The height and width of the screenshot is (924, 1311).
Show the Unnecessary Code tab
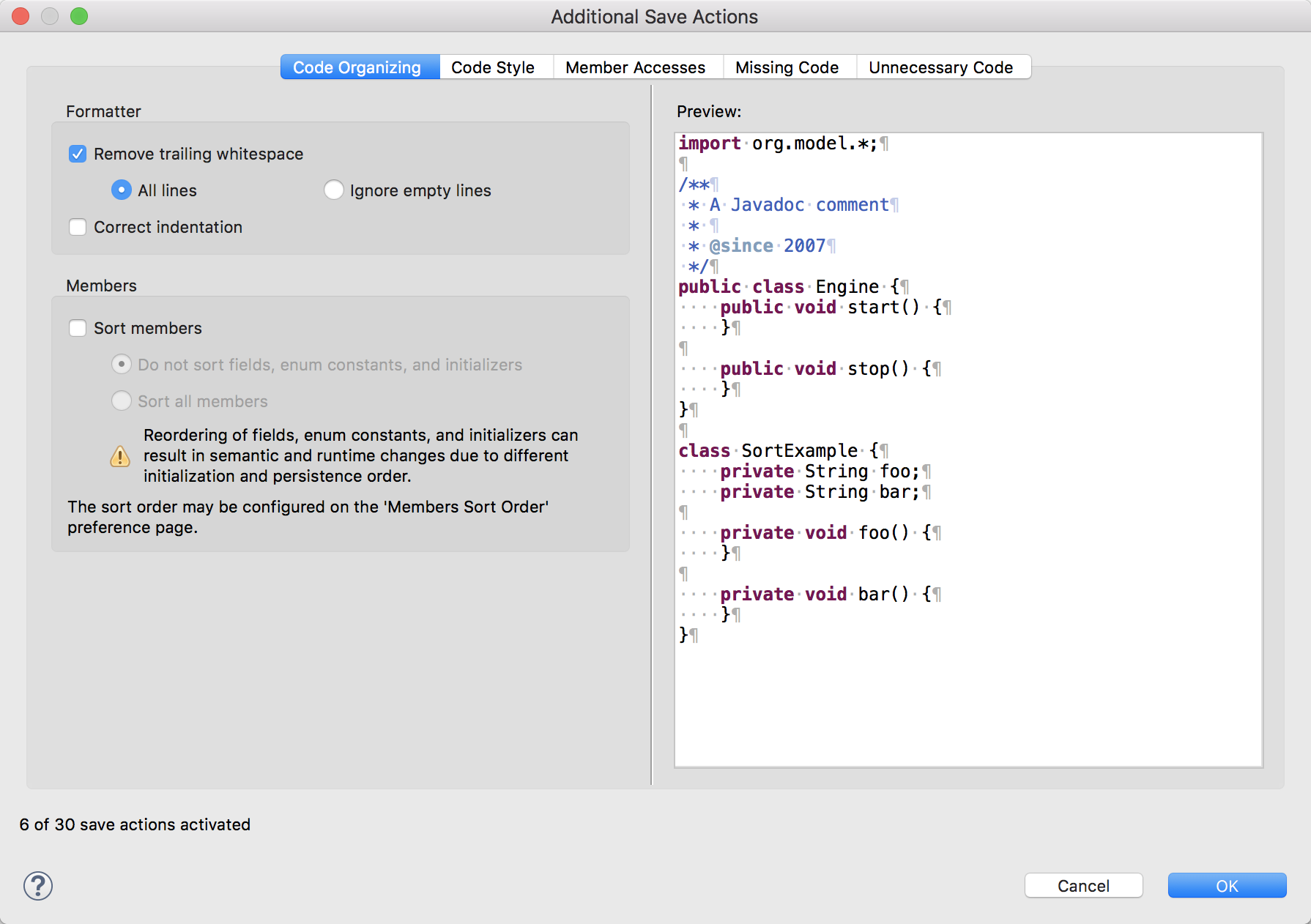click(x=940, y=67)
